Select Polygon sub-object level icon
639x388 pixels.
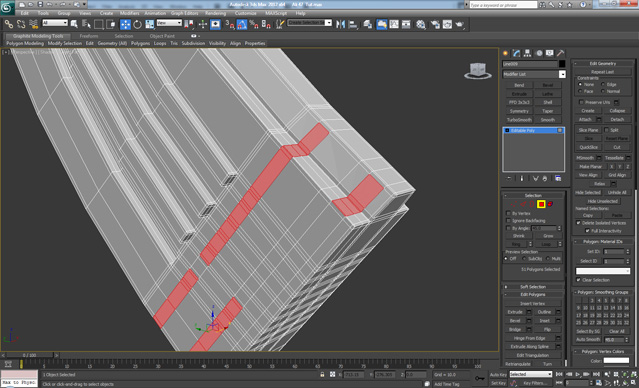[x=541, y=204]
